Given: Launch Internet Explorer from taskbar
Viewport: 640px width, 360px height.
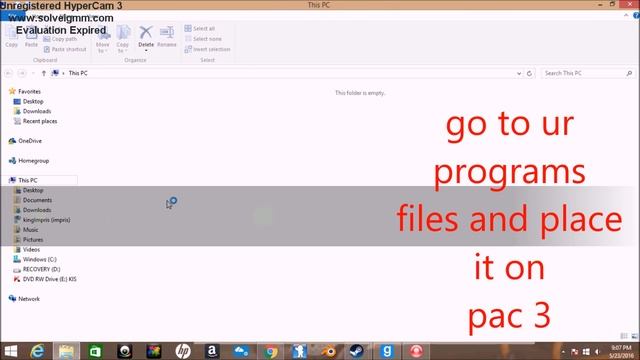Looking at the screenshot, I should point(37,351).
